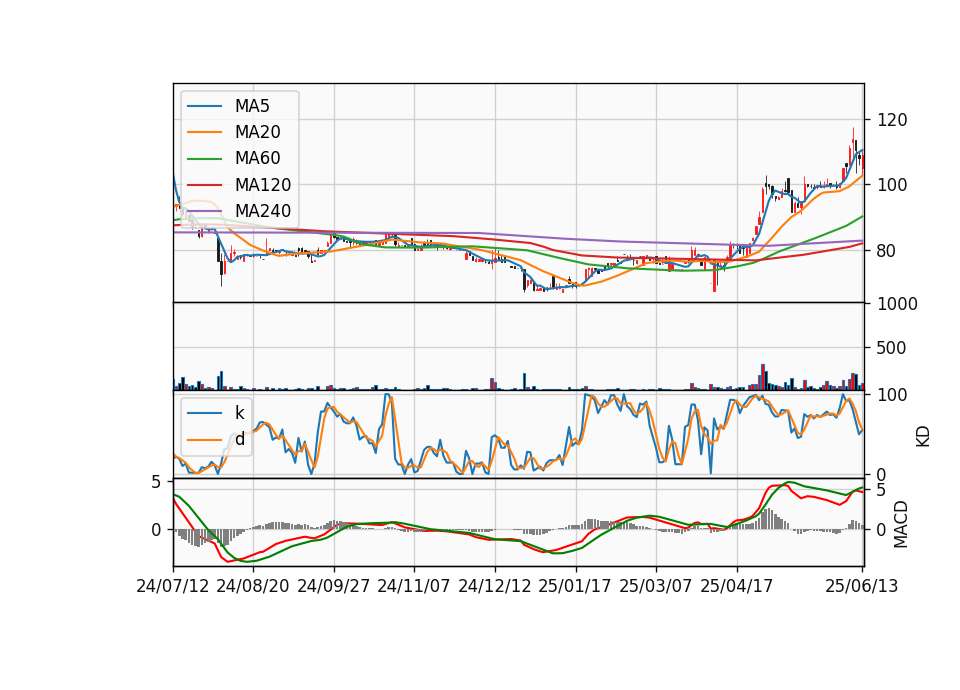Click the 500 volume axis tick label
This screenshot has height=690, width=960.
click(892, 348)
